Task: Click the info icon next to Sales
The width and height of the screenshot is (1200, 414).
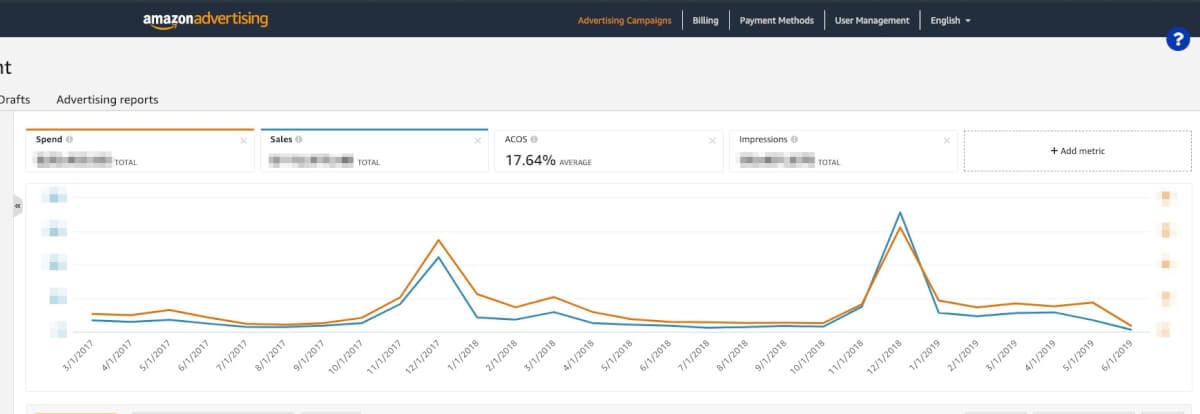Action: tap(299, 140)
